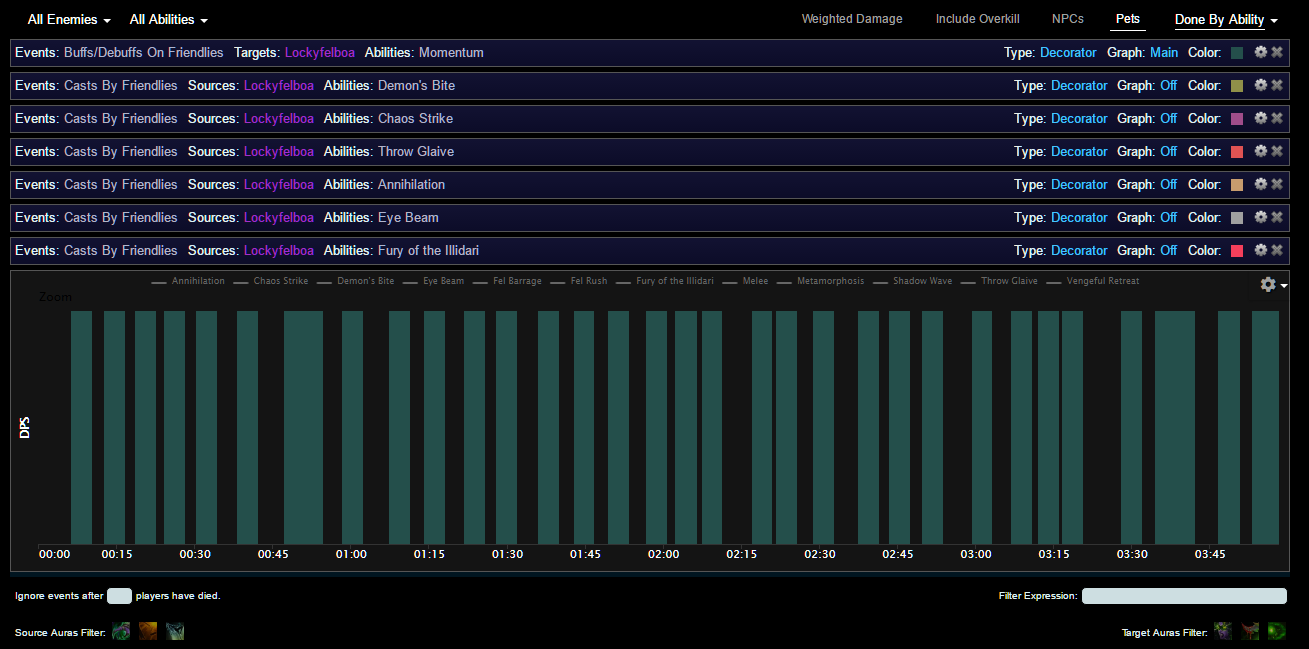Change the Momentum row's Decorator type
Image resolution: width=1309 pixels, height=649 pixels.
tap(1068, 52)
